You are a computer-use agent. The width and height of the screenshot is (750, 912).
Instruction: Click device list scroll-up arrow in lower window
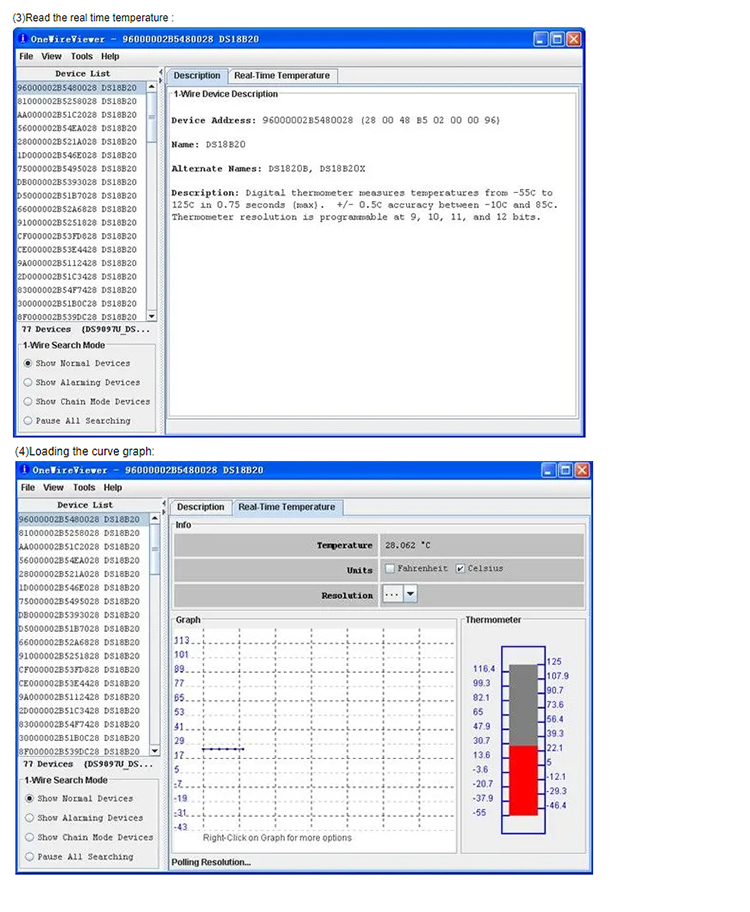pos(155,518)
